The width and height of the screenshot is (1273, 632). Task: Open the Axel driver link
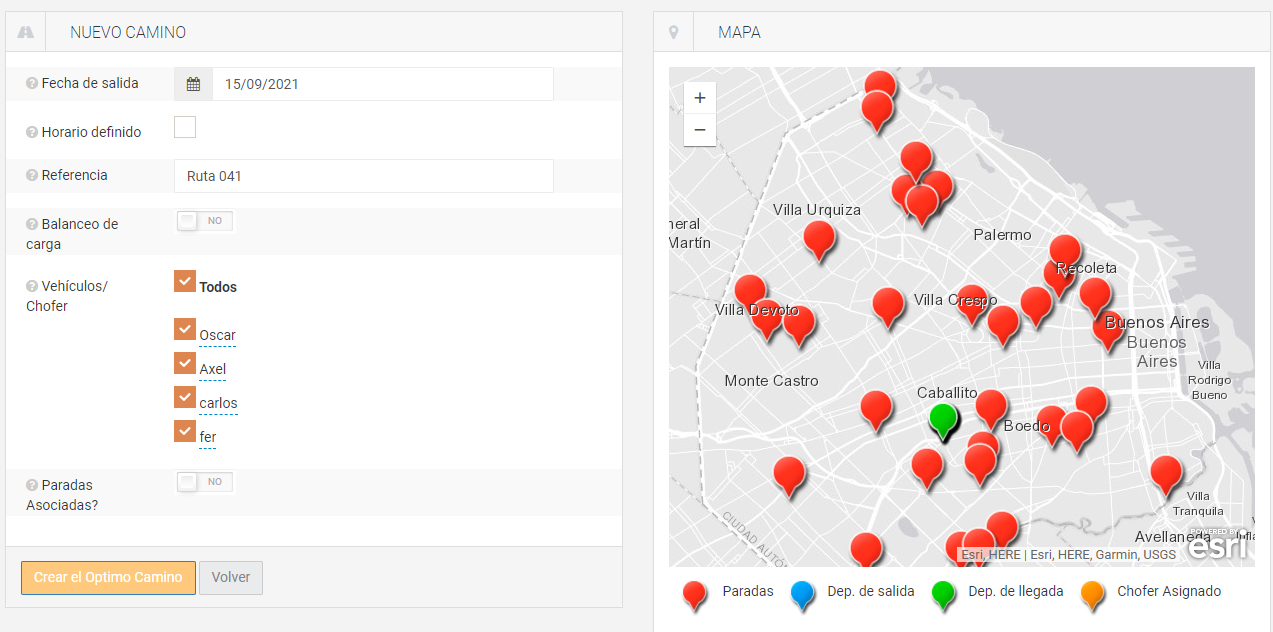(x=212, y=370)
